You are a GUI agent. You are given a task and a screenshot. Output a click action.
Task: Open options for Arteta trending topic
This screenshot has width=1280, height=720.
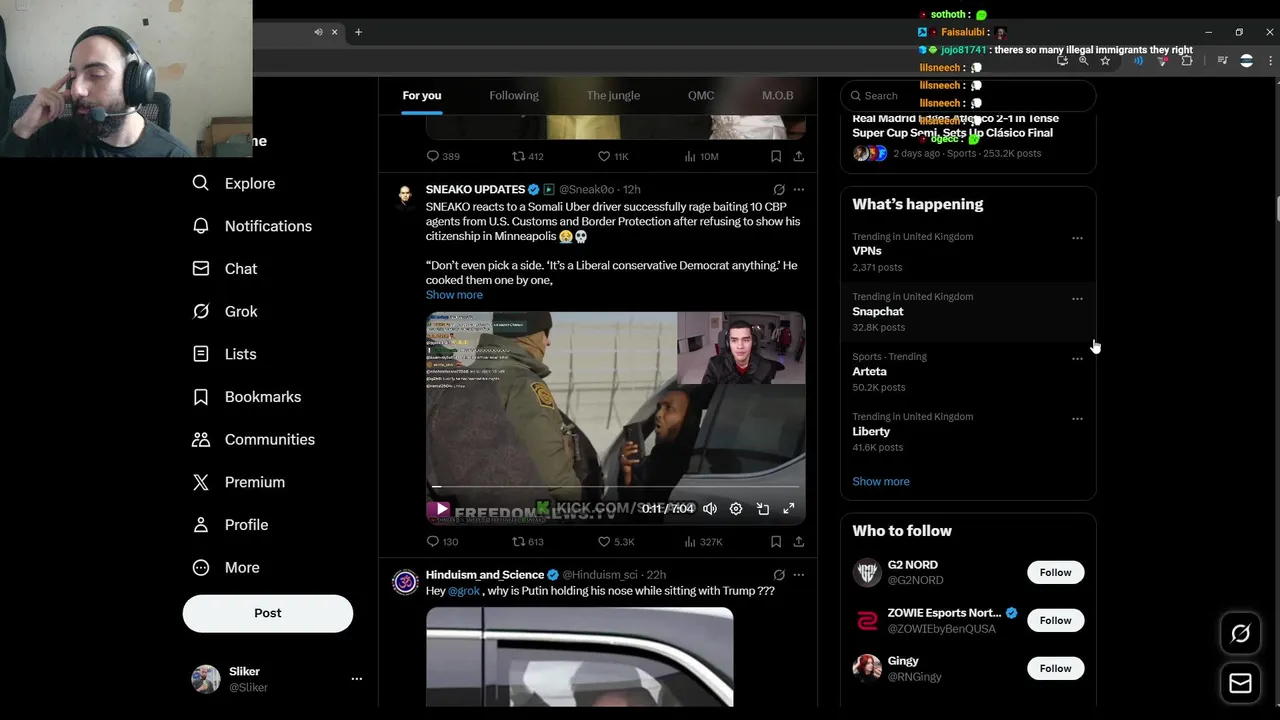pyautogui.click(x=1077, y=358)
